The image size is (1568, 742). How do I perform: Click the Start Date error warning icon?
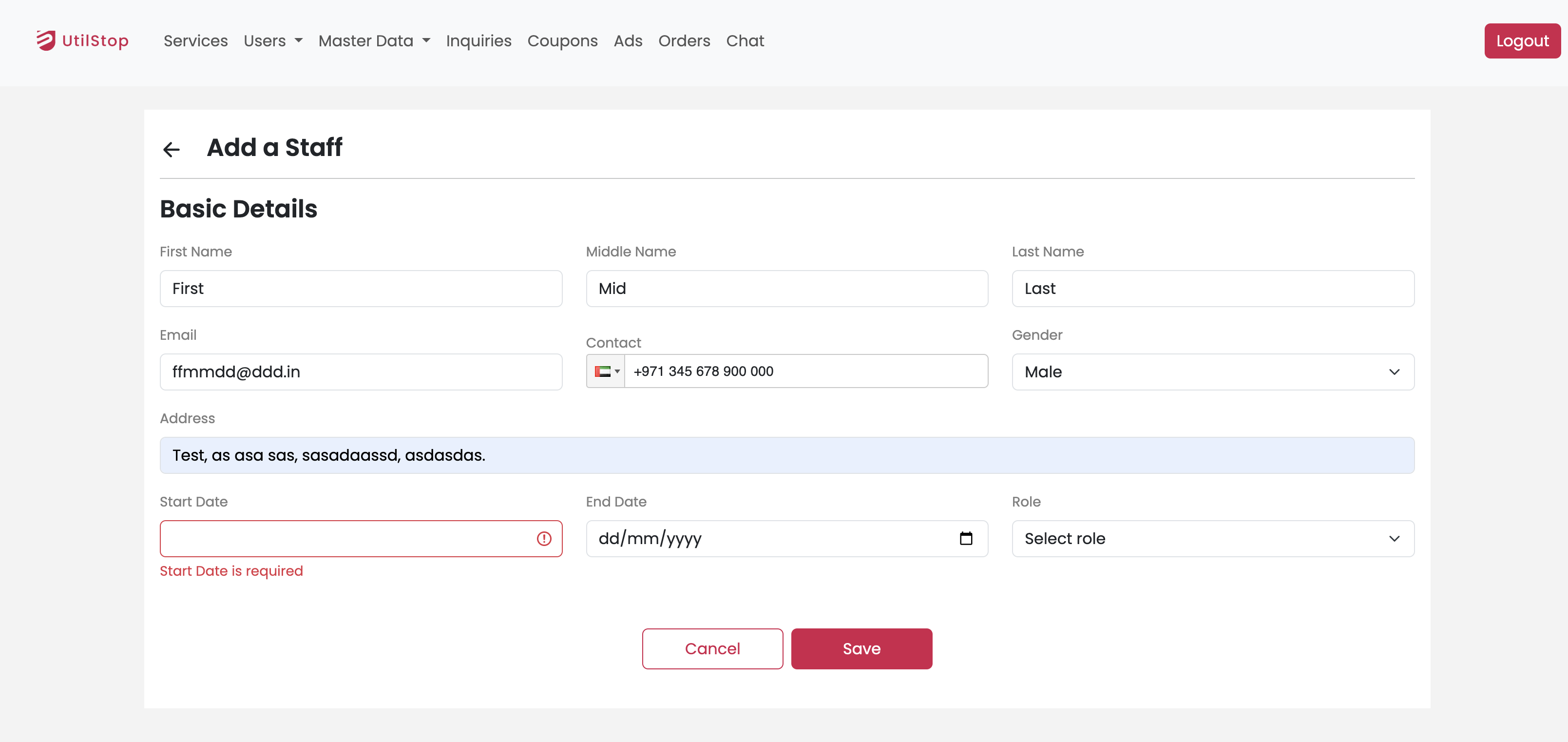pos(544,539)
